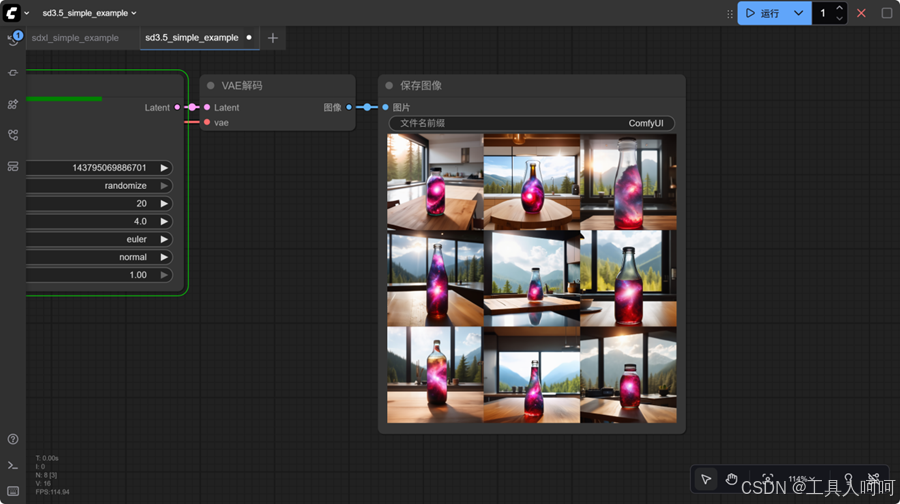Toggle the VAE解码 node collapse dot
The height and width of the screenshot is (504, 900).
(x=211, y=86)
